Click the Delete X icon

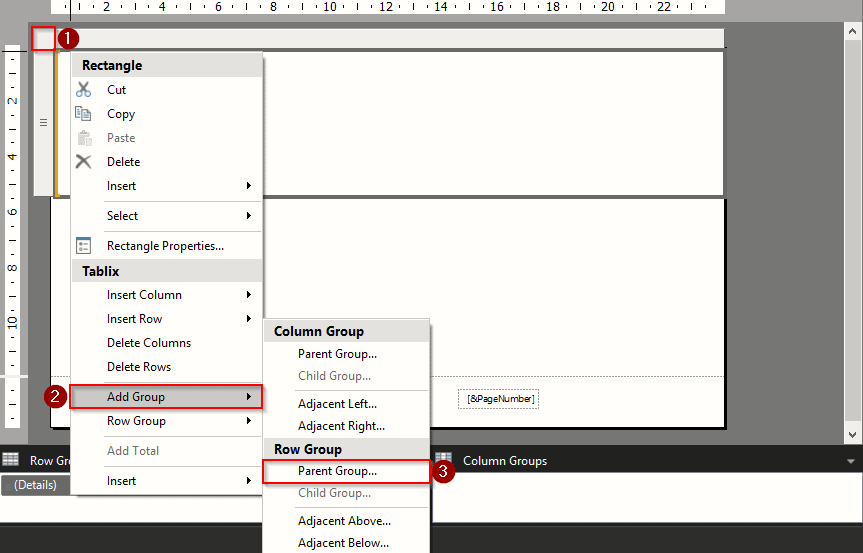click(83, 161)
